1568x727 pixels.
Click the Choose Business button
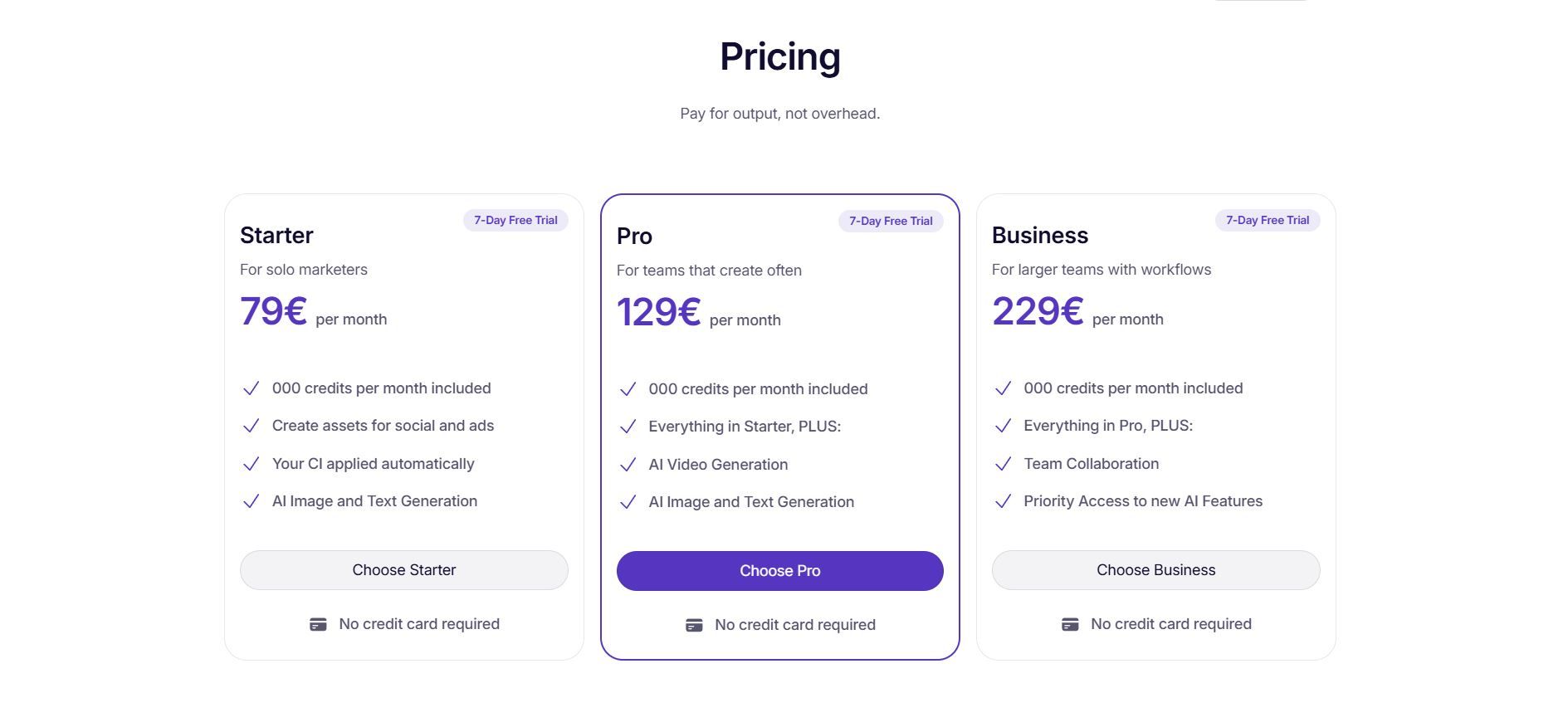[x=1155, y=570]
